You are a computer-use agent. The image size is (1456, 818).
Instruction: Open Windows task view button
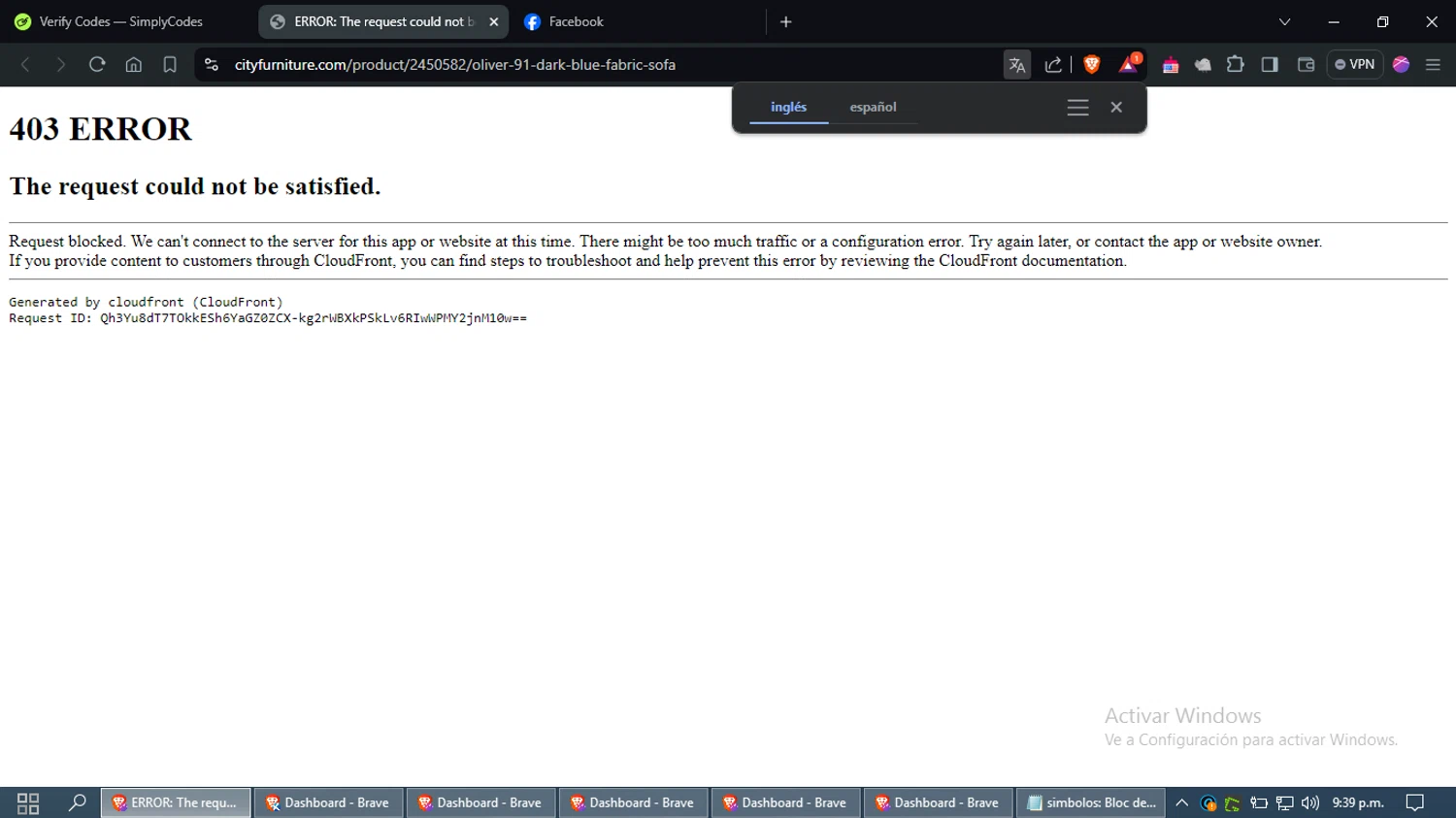click(x=28, y=803)
